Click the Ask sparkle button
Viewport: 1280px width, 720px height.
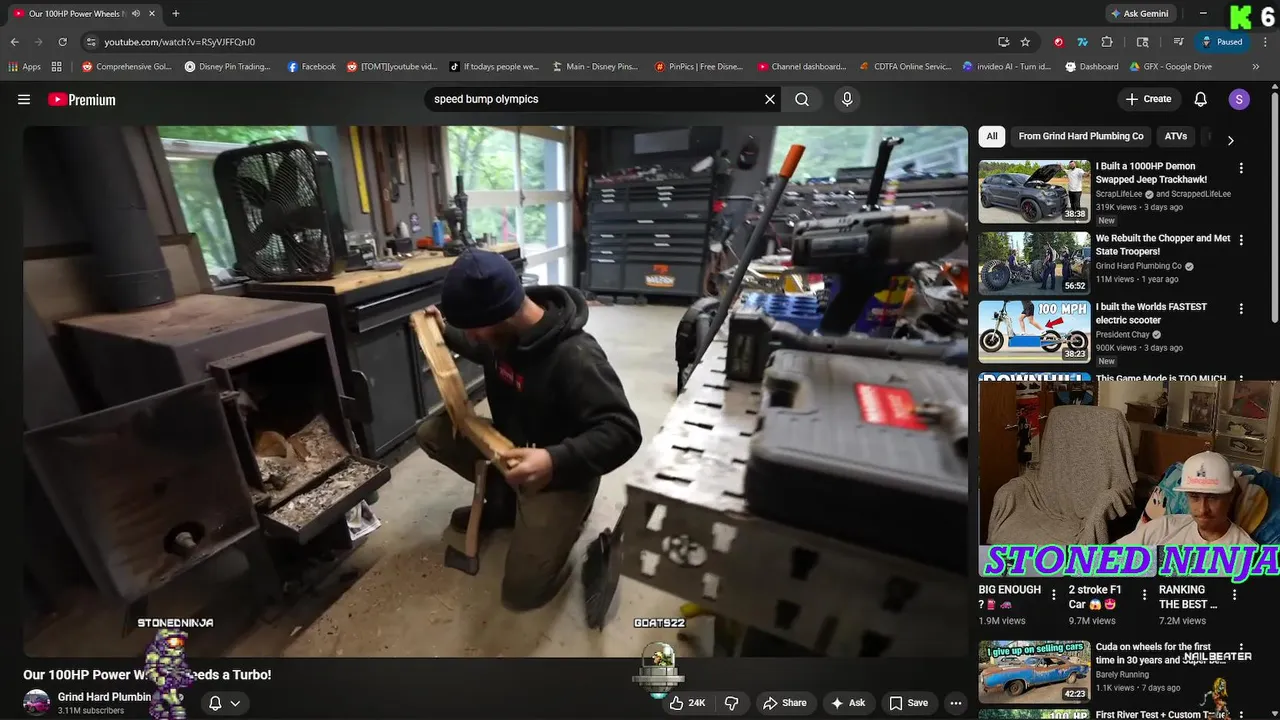(x=848, y=703)
